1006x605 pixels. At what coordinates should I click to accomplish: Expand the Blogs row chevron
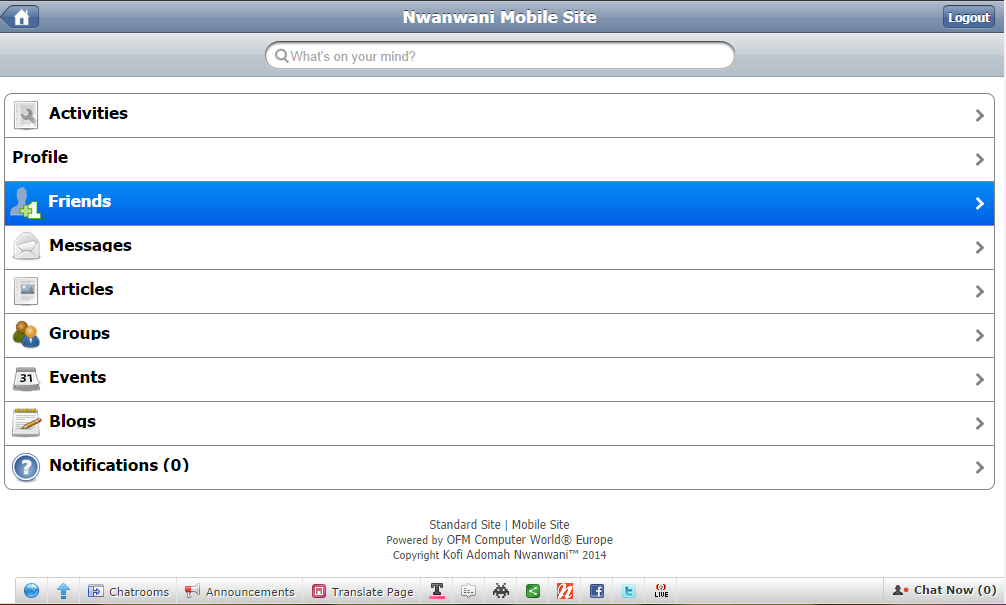[980, 423]
